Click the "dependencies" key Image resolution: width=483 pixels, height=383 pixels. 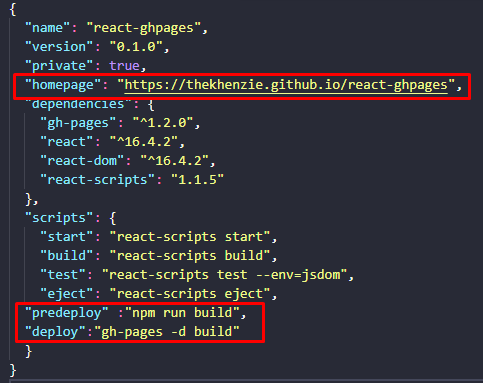point(78,104)
